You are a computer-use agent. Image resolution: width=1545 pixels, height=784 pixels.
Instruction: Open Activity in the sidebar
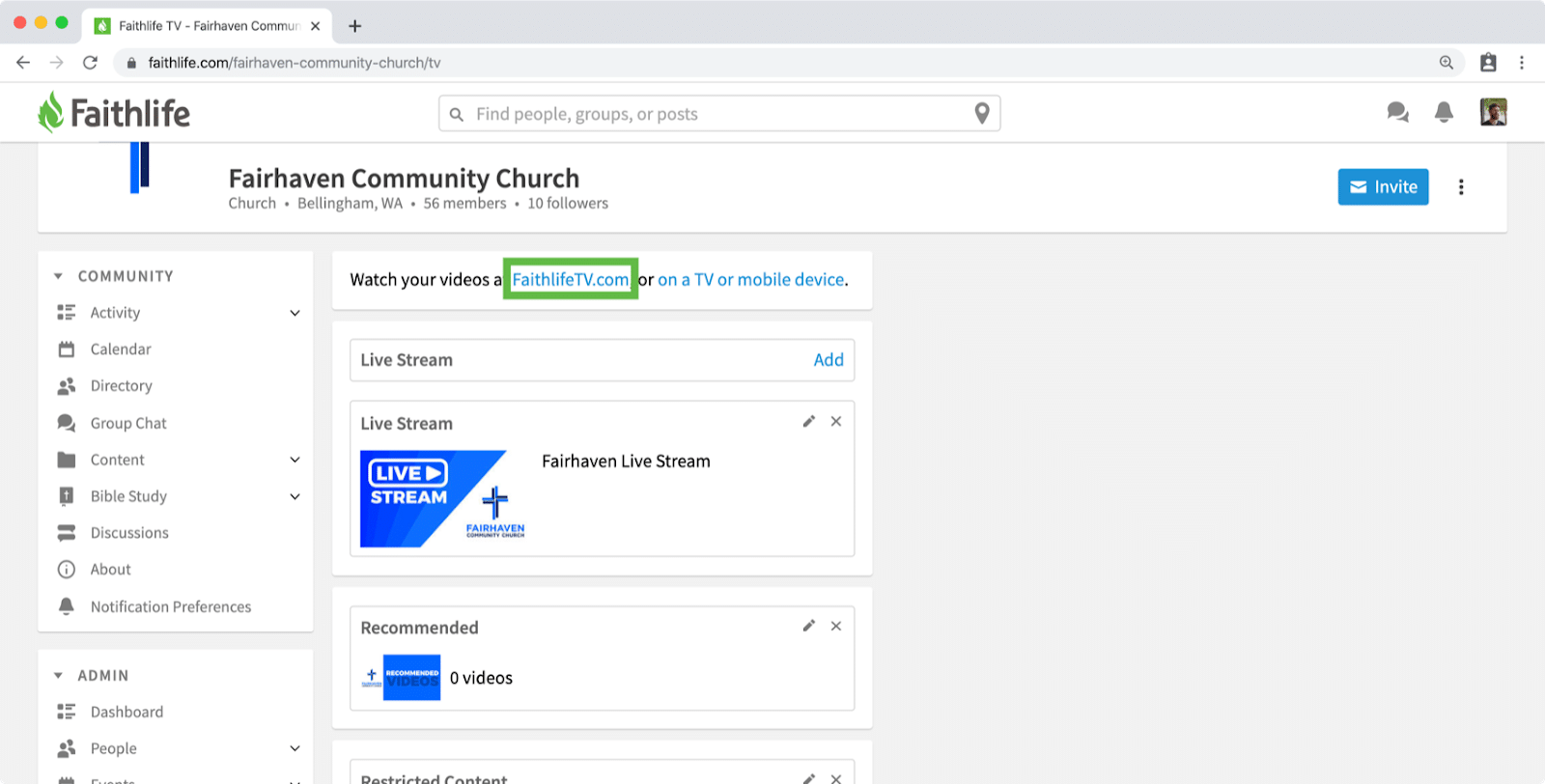coord(115,313)
